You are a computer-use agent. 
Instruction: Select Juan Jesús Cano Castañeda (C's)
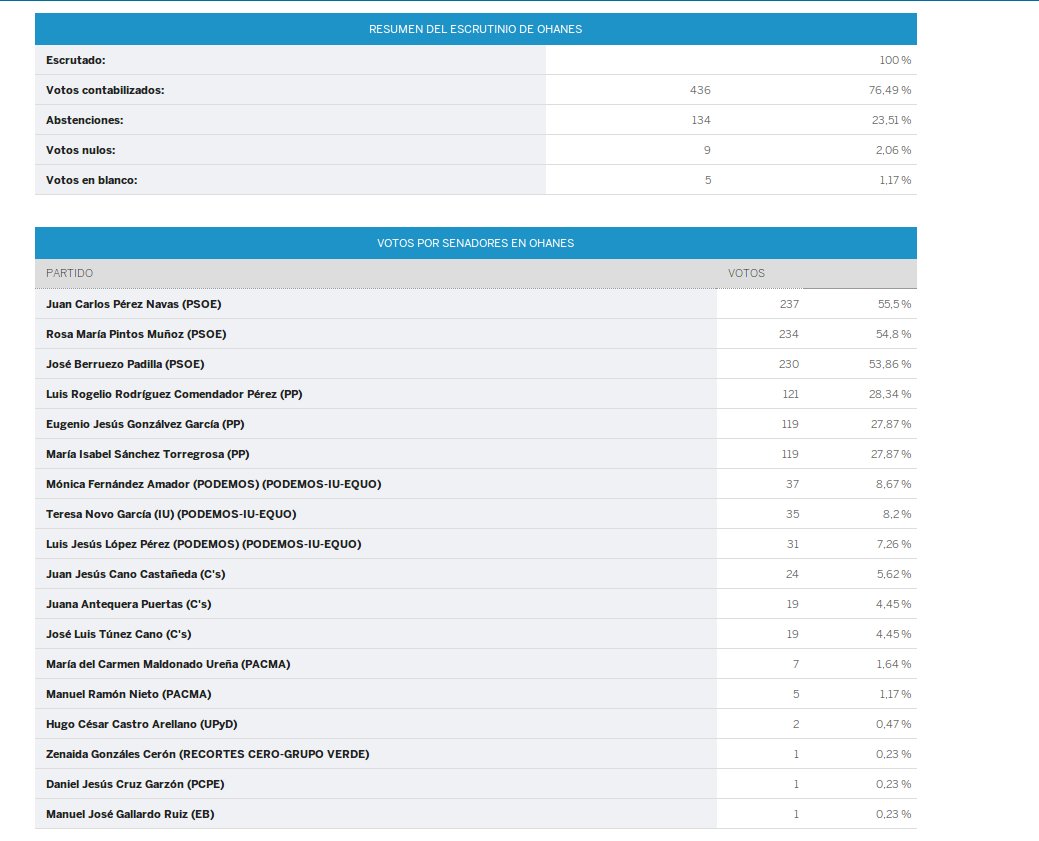135,574
